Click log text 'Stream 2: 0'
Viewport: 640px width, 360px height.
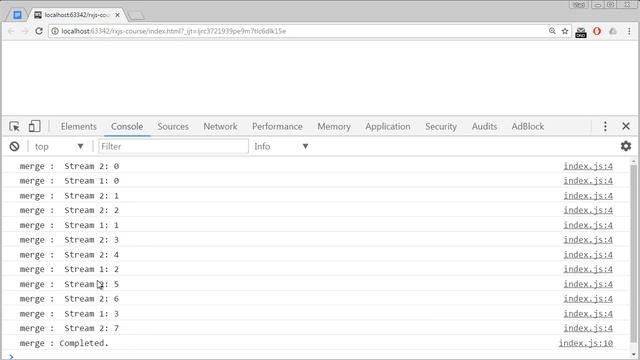(91, 166)
